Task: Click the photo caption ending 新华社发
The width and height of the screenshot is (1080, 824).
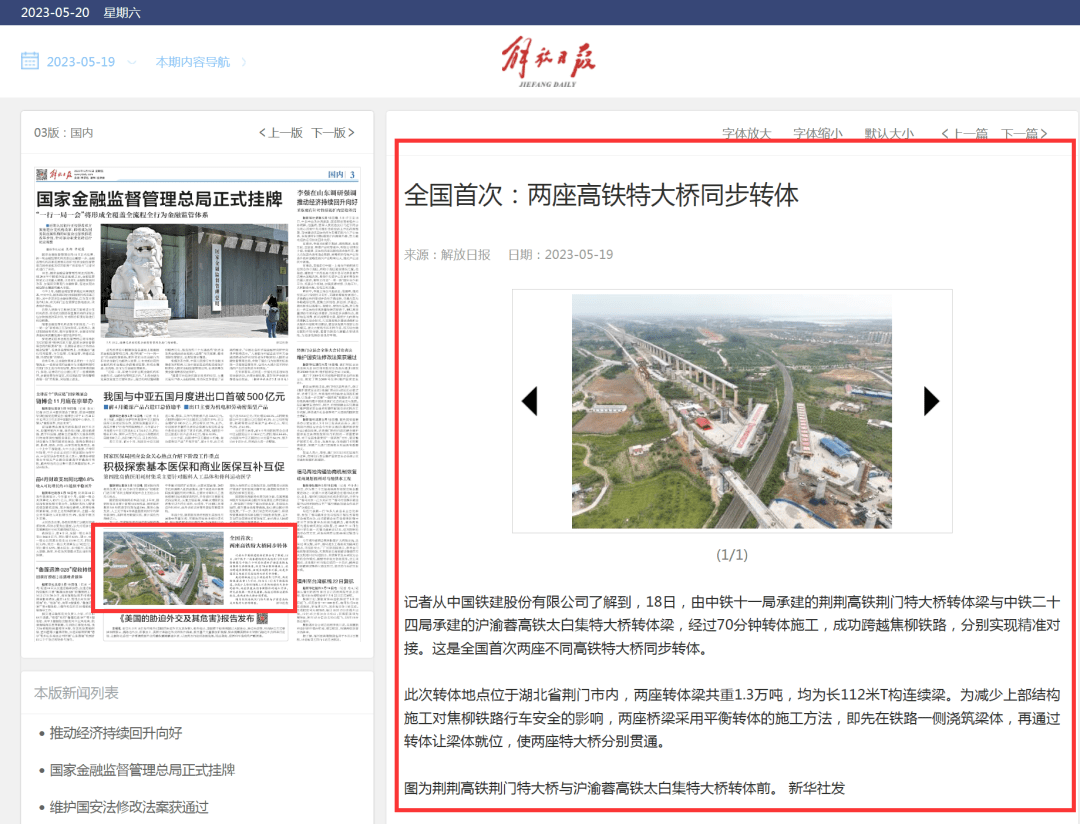Action: tap(624, 788)
